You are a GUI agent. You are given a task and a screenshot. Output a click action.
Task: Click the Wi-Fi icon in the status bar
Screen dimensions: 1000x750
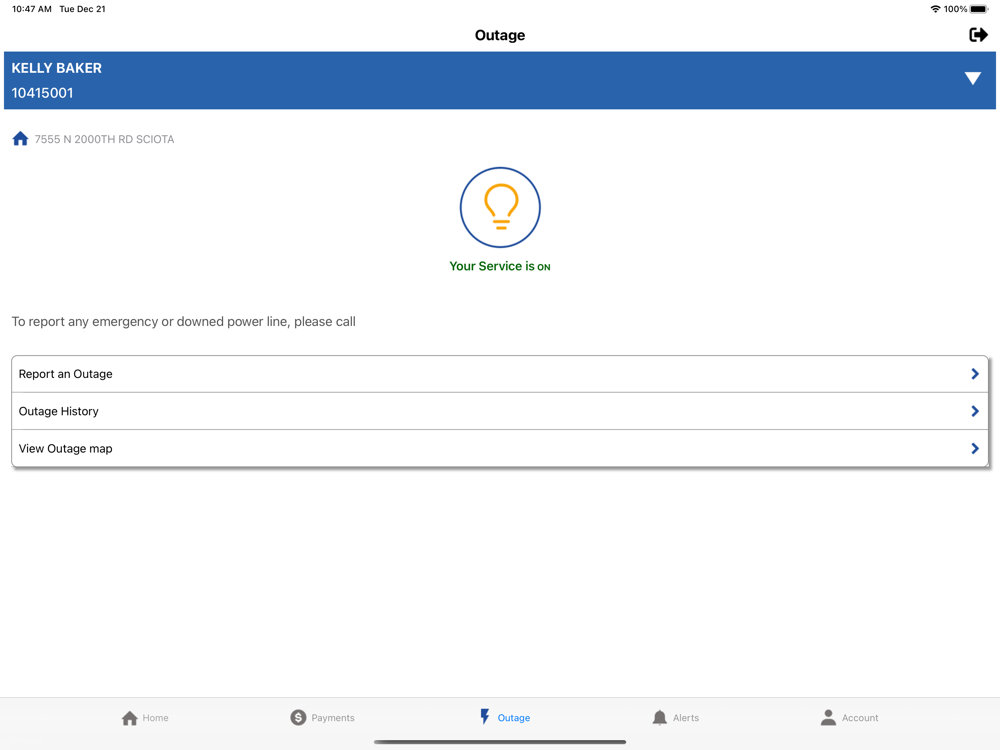tap(935, 9)
